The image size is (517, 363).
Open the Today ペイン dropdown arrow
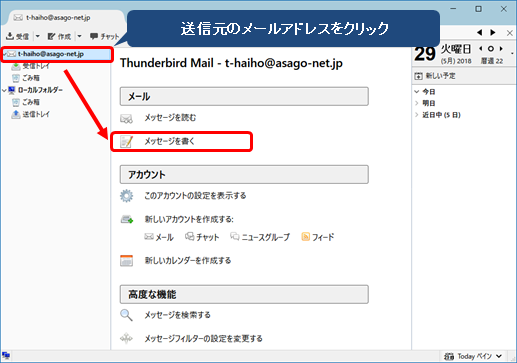tap(499, 356)
